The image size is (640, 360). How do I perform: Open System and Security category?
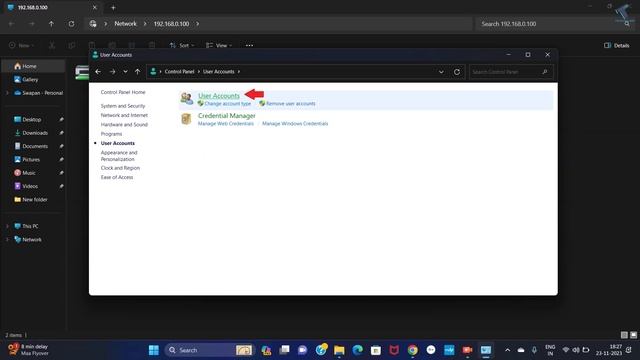tap(123, 106)
